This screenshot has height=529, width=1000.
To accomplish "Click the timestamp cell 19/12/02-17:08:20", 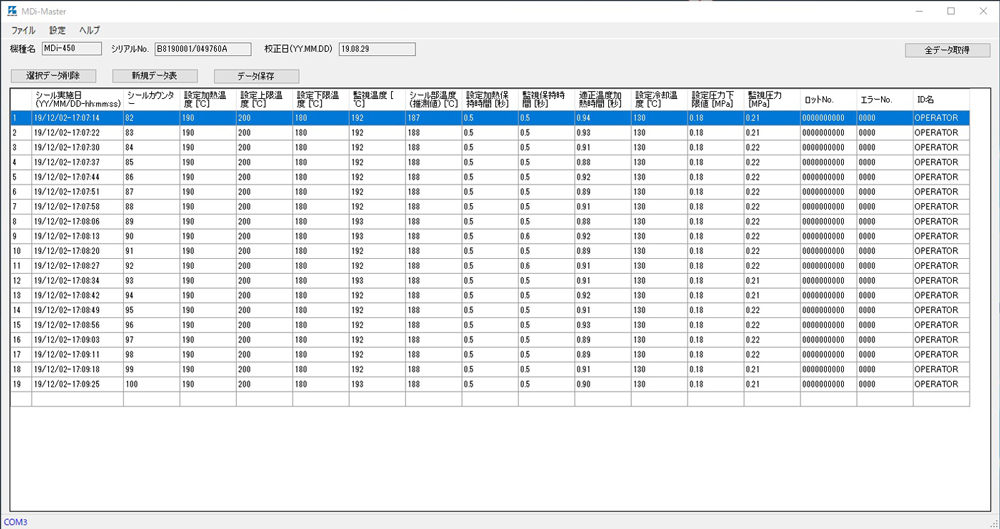I will (x=77, y=251).
